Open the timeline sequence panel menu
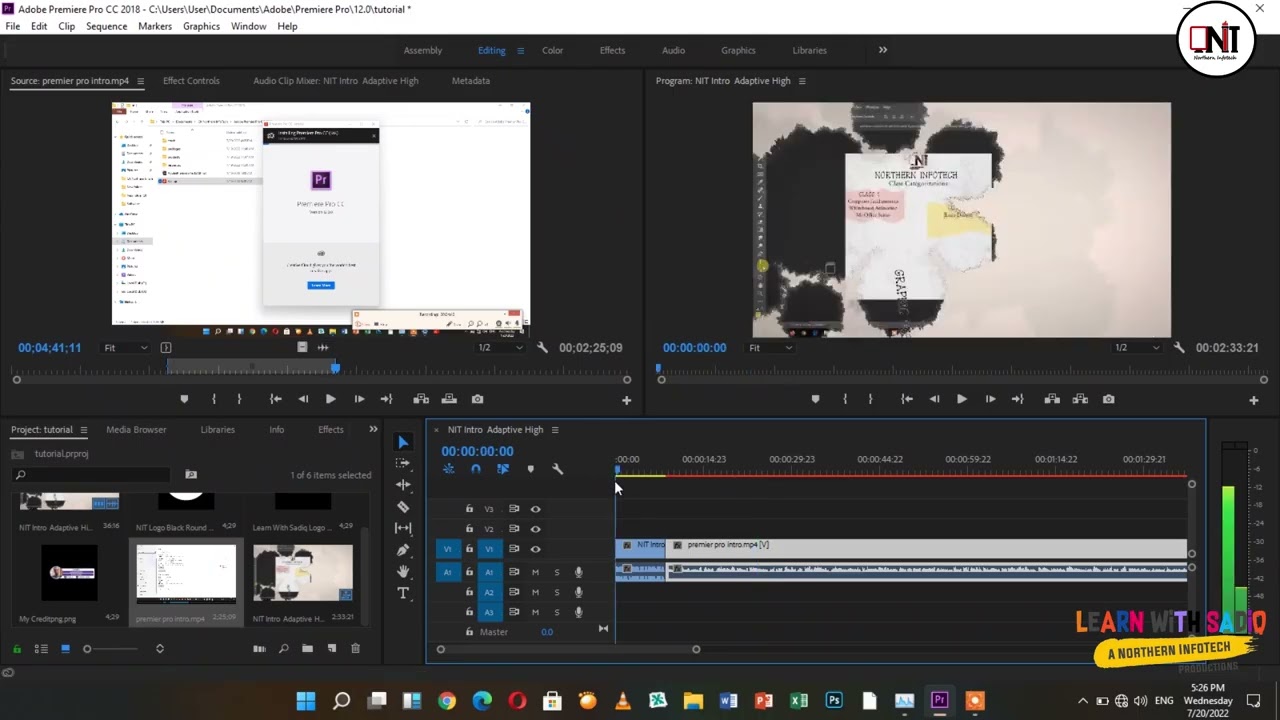The image size is (1280, 720). [x=555, y=430]
